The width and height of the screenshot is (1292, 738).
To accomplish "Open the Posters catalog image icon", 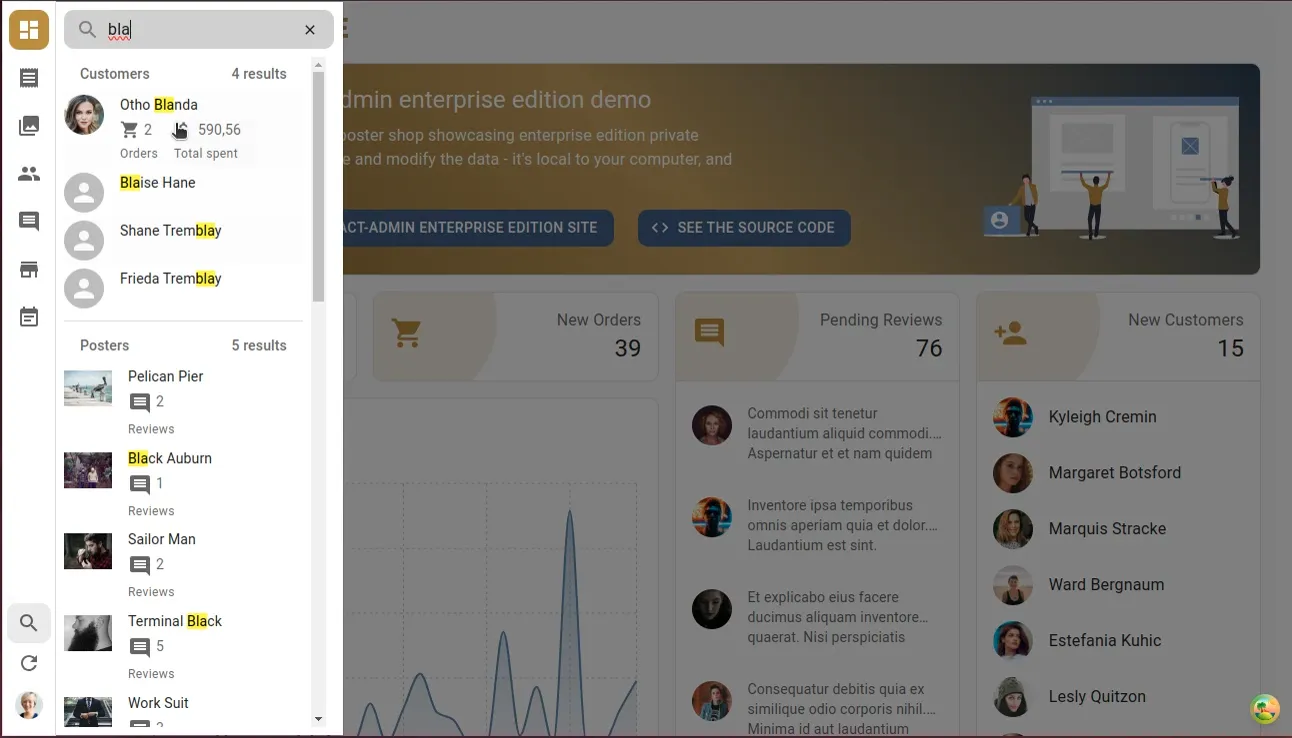I will point(29,126).
